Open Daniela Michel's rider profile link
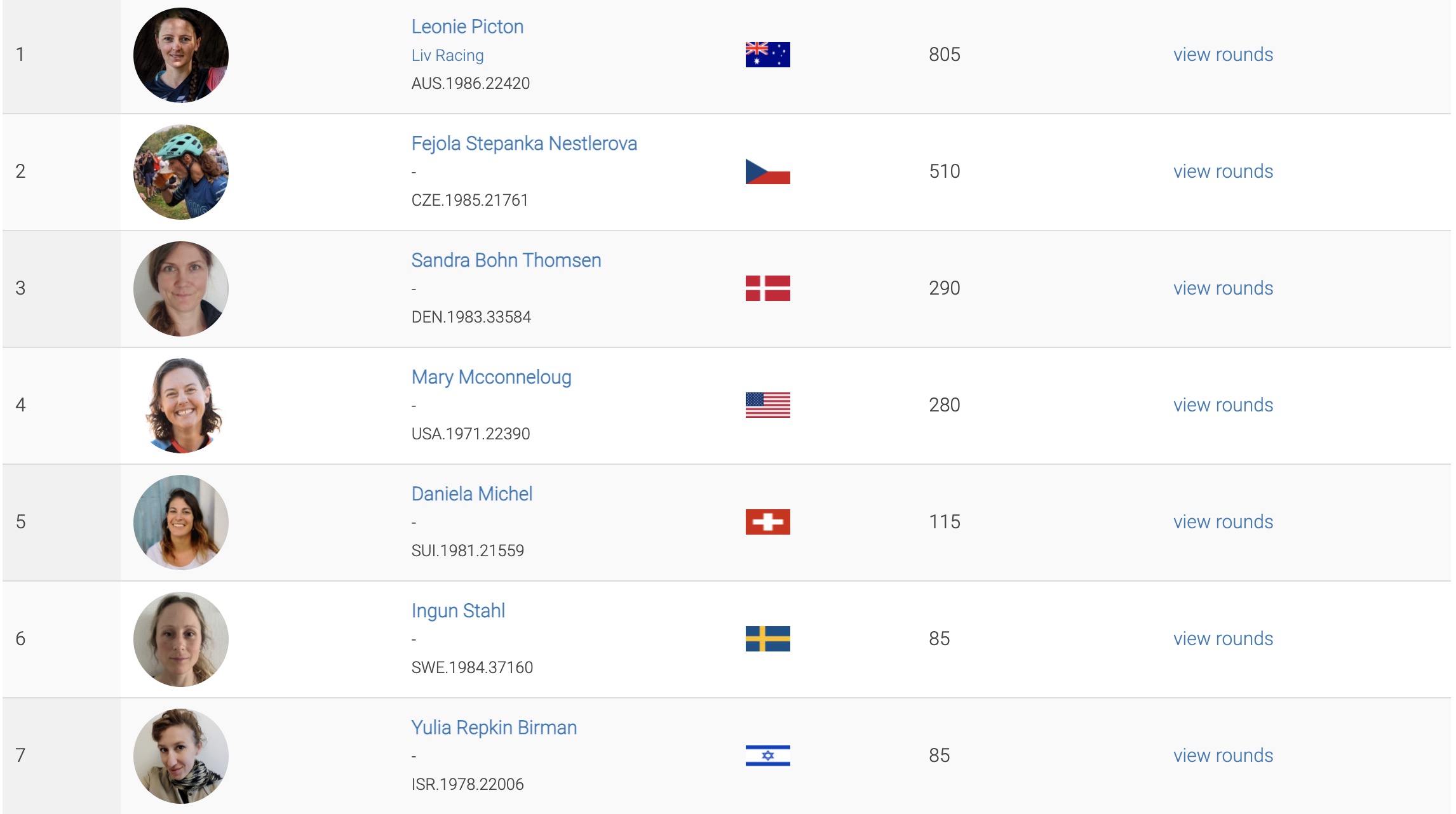Viewport: 1456px width, 814px height. click(x=471, y=494)
